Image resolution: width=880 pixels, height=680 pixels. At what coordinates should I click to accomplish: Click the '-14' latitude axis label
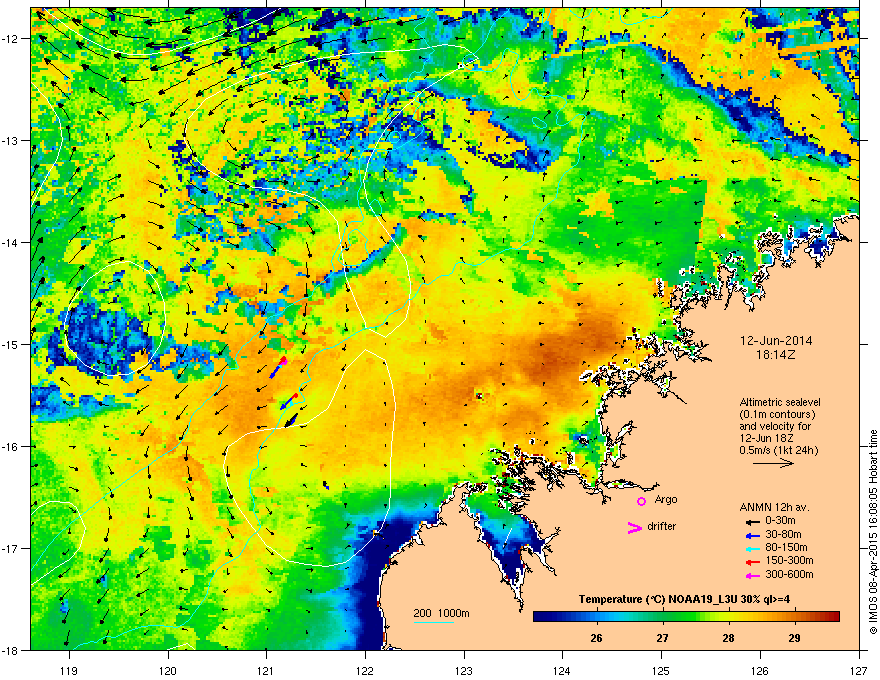point(10,243)
